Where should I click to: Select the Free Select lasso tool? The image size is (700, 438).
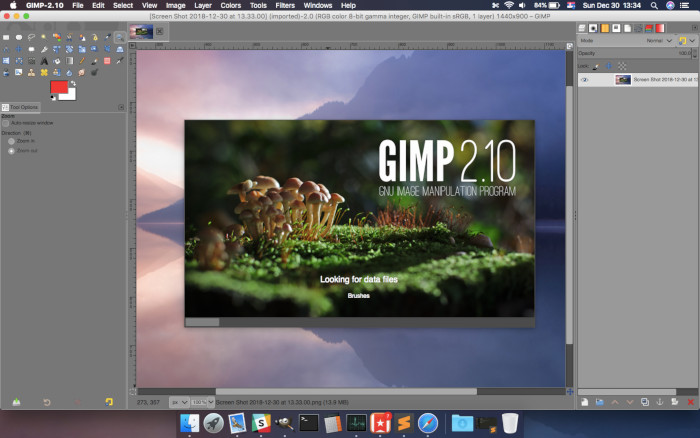coord(31,38)
